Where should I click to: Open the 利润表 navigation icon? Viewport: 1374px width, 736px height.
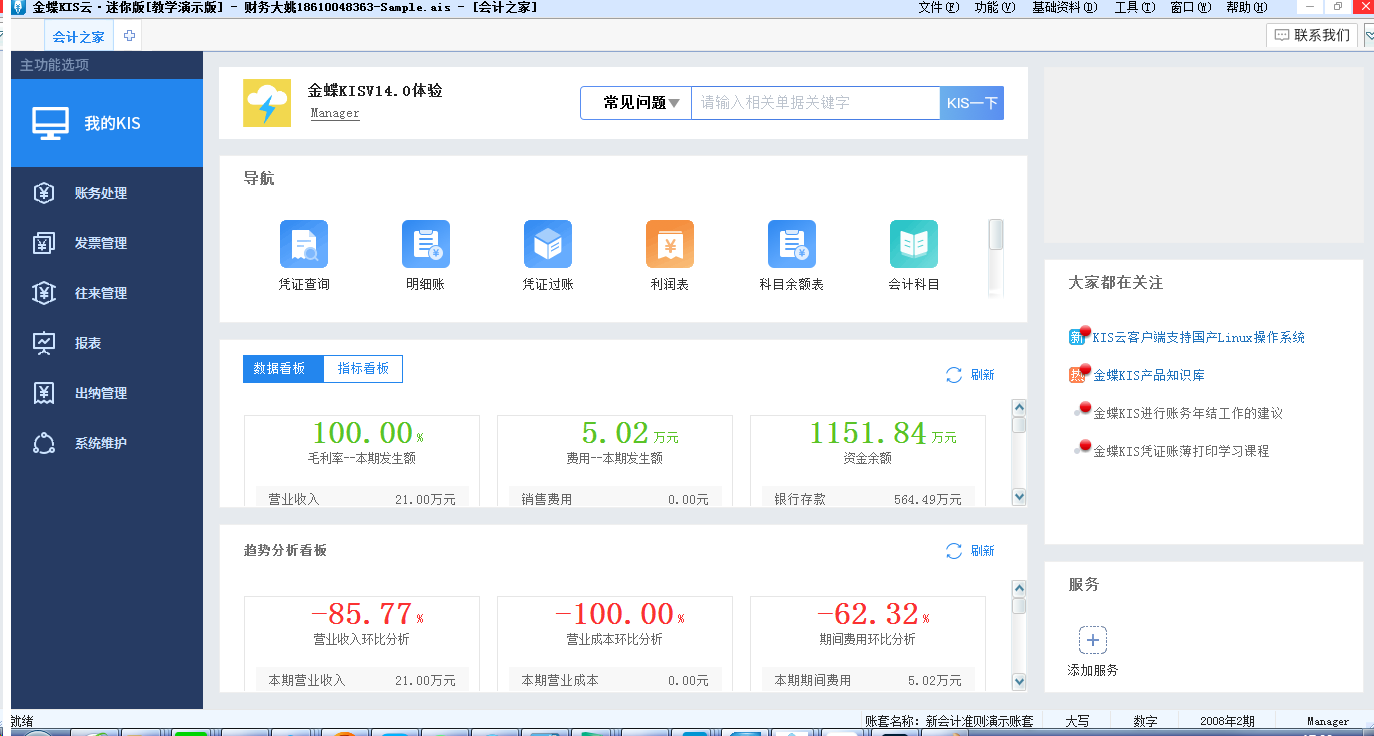coord(670,244)
